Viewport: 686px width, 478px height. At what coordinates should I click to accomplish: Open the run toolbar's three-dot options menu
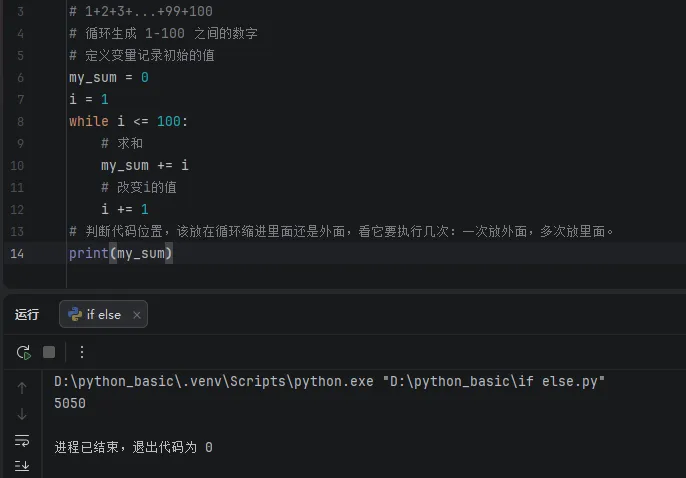pos(82,352)
